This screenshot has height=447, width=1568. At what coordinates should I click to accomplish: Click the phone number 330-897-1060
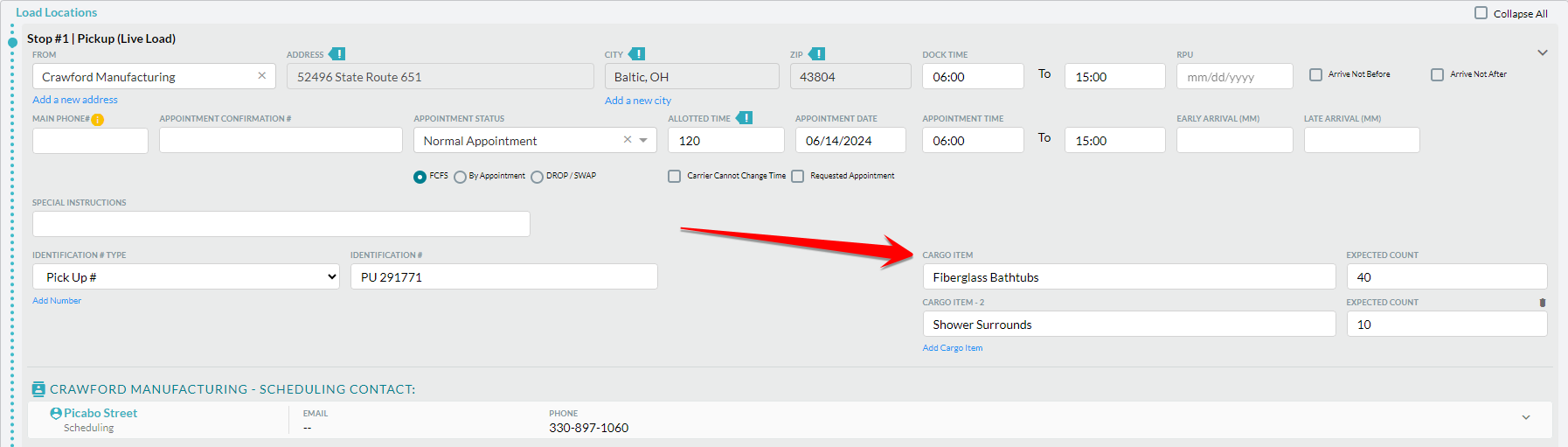[x=589, y=428]
